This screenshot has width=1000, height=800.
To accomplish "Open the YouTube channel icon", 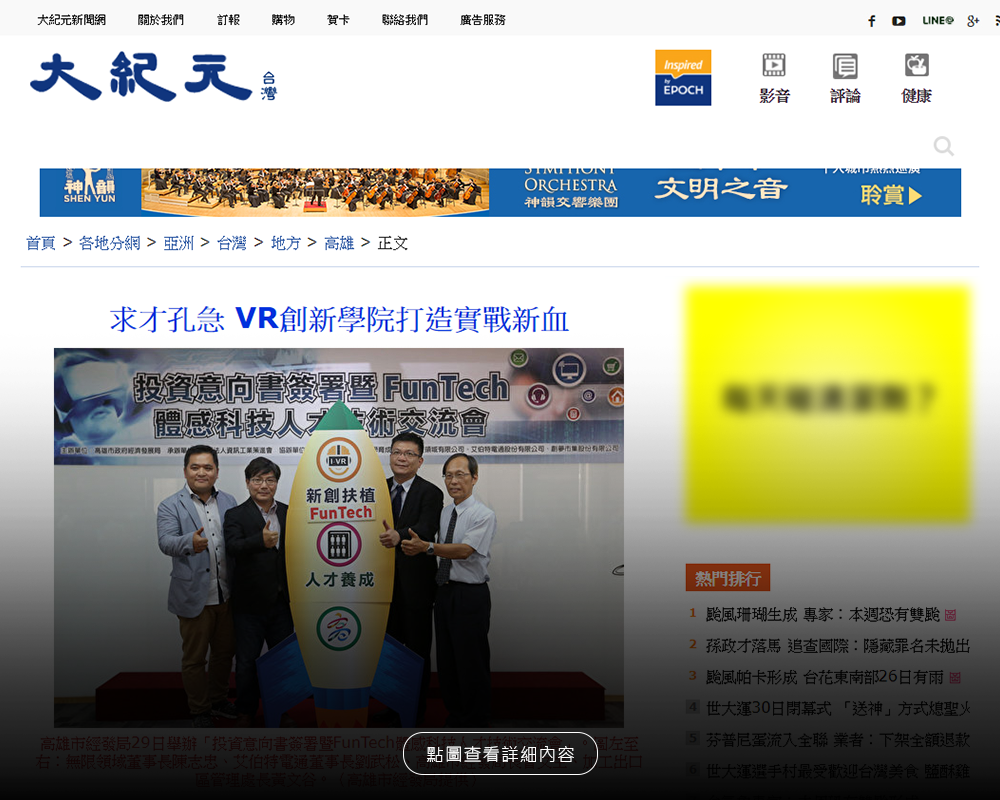I will click(x=899, y=21).
